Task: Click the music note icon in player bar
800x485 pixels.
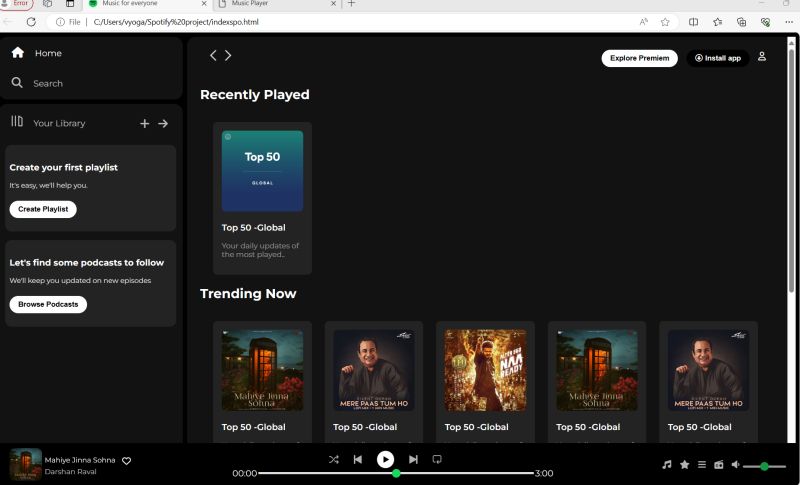Action: point(666,465)
